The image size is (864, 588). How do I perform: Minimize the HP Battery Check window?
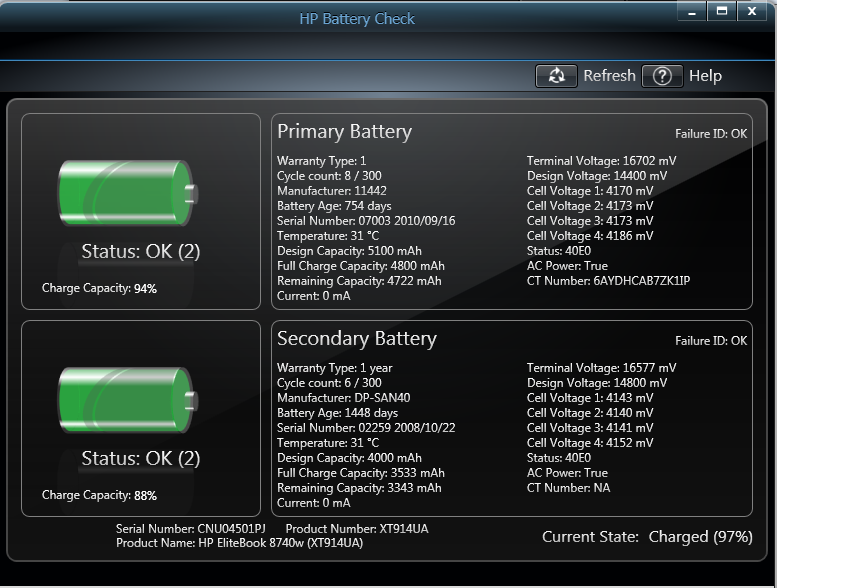click(691, 11)
